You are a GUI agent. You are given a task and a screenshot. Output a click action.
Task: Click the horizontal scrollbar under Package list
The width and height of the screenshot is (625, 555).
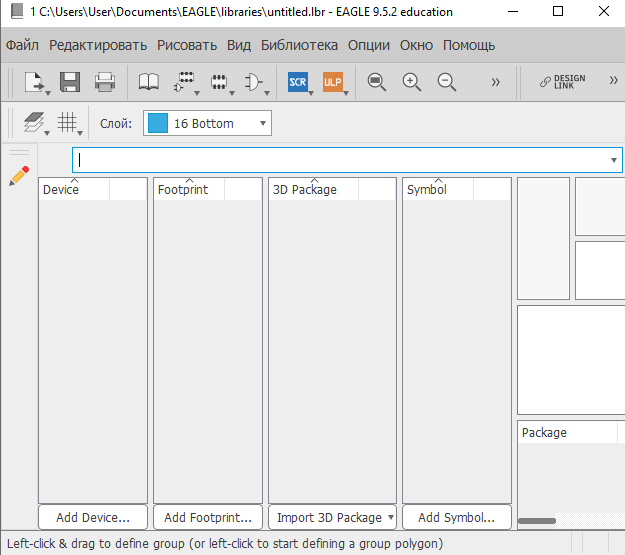pos(537,521)
